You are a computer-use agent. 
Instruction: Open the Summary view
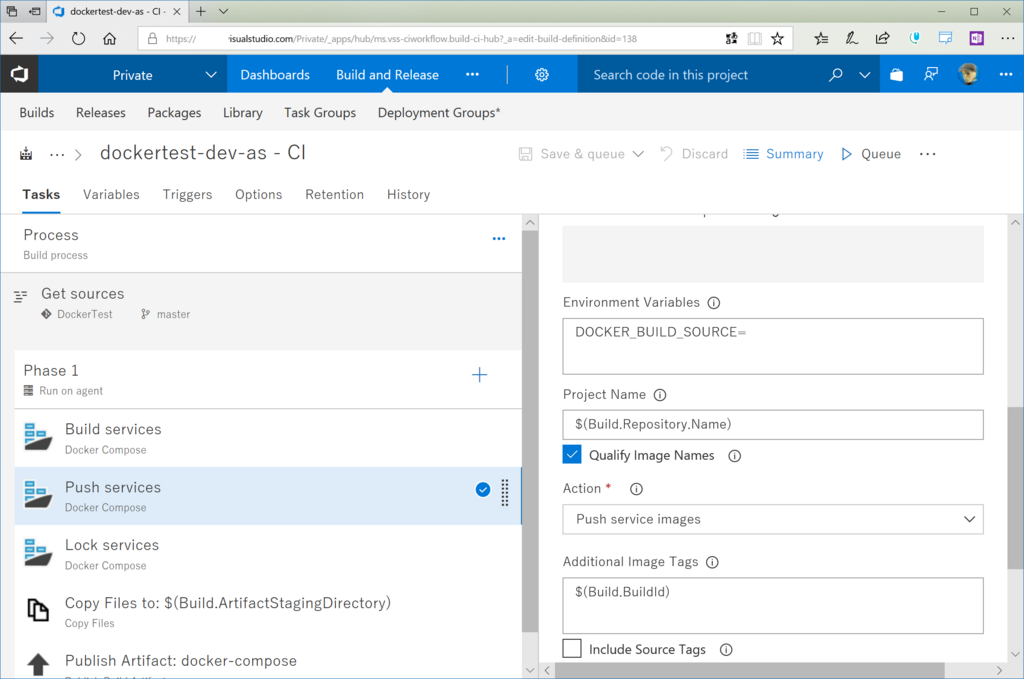[x=784, y=154]
